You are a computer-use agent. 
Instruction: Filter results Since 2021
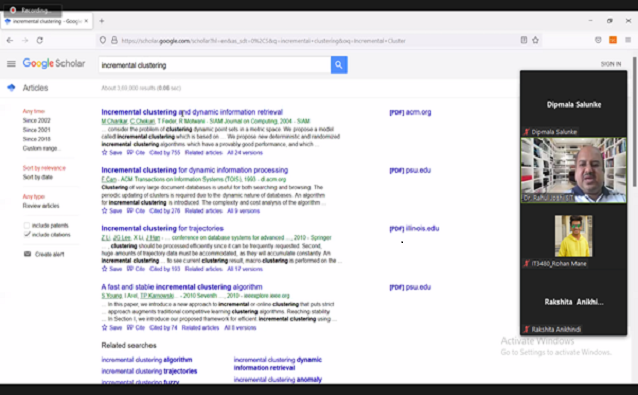coord(37,130)
